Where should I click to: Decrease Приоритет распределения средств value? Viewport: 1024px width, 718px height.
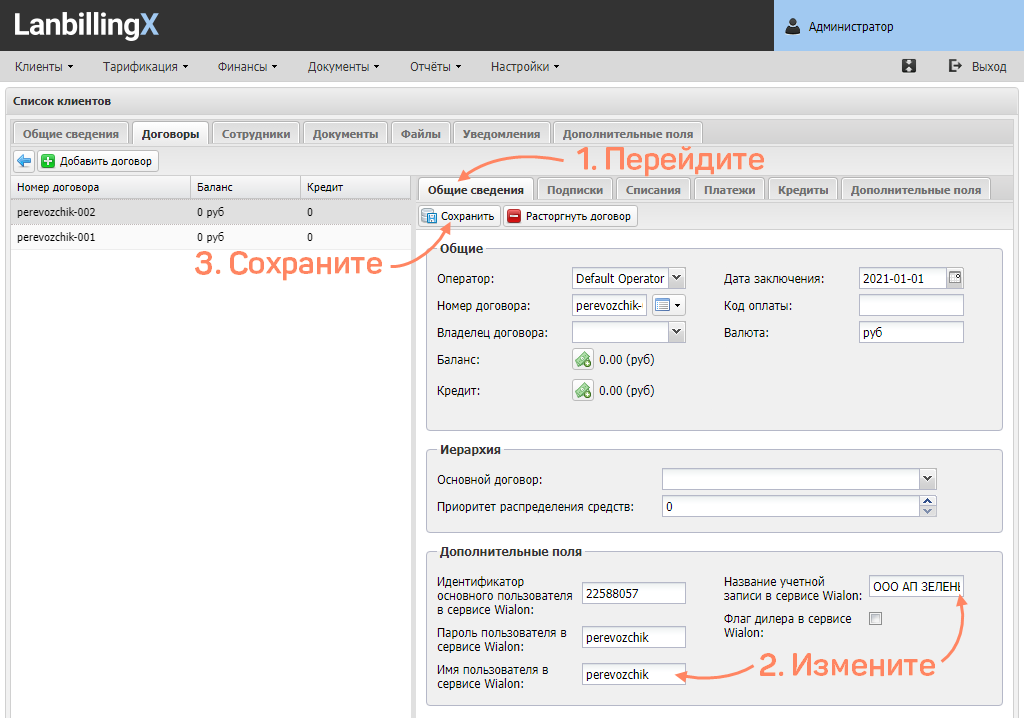pos(927,511)
